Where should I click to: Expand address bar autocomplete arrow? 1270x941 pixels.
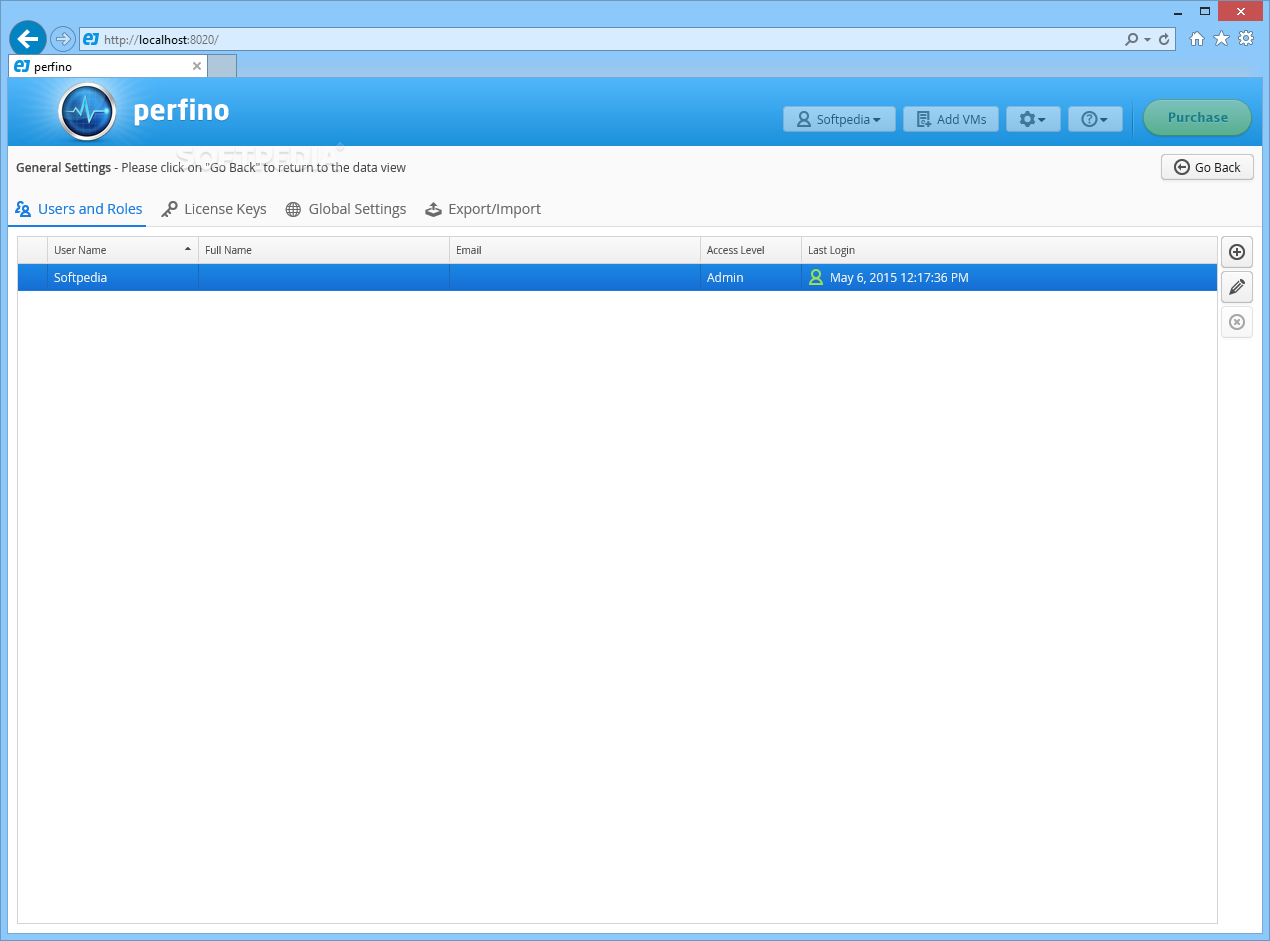tap(1148, 40)
